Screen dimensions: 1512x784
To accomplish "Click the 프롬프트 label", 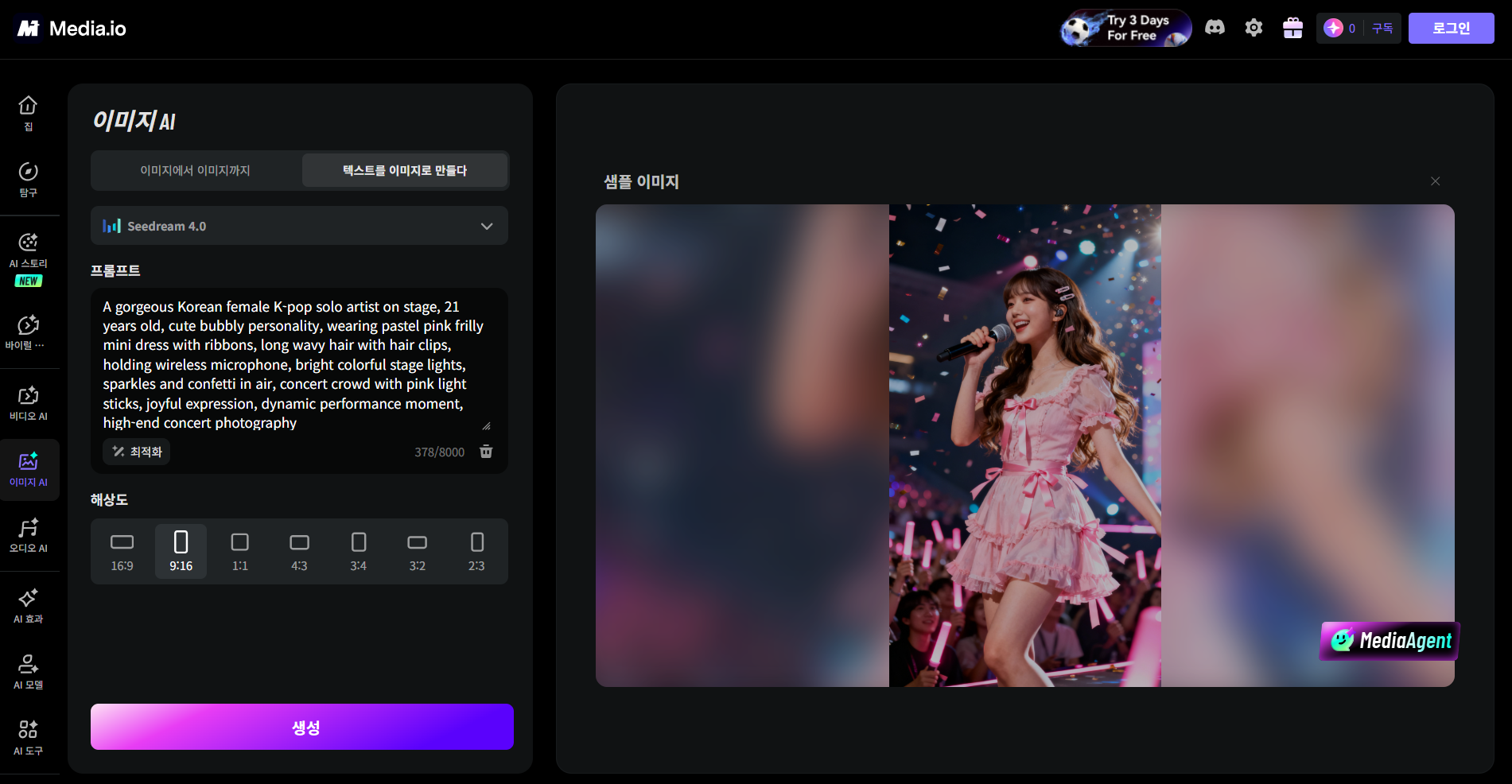I will tap(115, 270).
